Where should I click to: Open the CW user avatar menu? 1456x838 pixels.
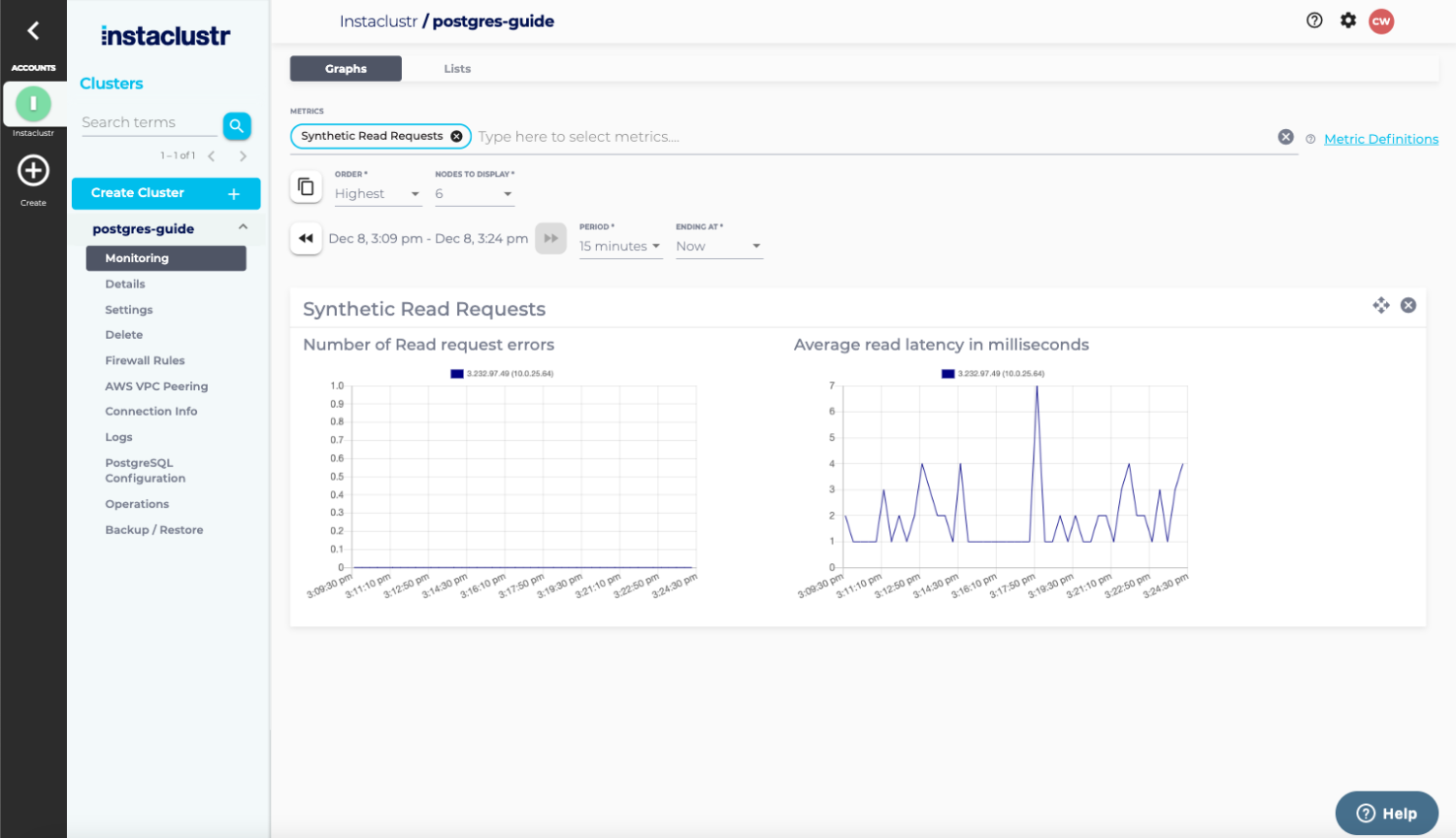1380,19
